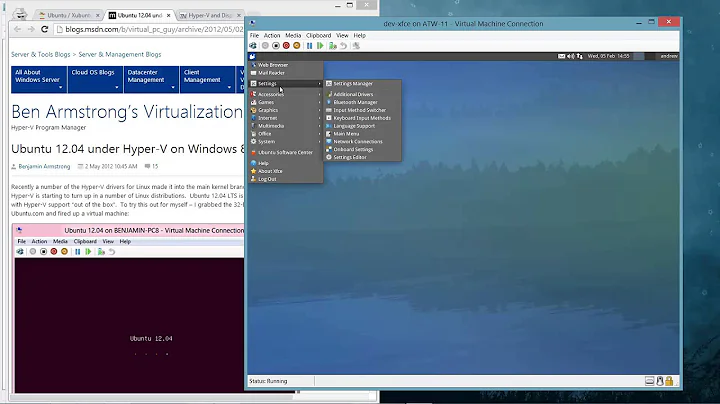The height and width of the screenshot is (404, 720).
Task: Click the Enhanced Session toolbar icon
Action: pos(356,45)
